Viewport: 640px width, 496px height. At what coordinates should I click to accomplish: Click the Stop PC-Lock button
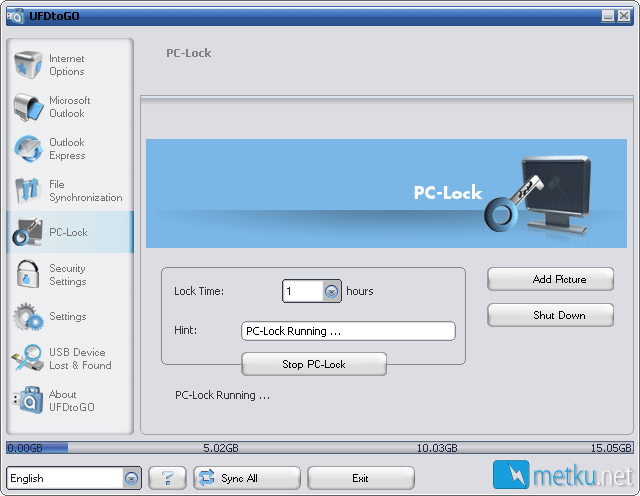[314, 364]
